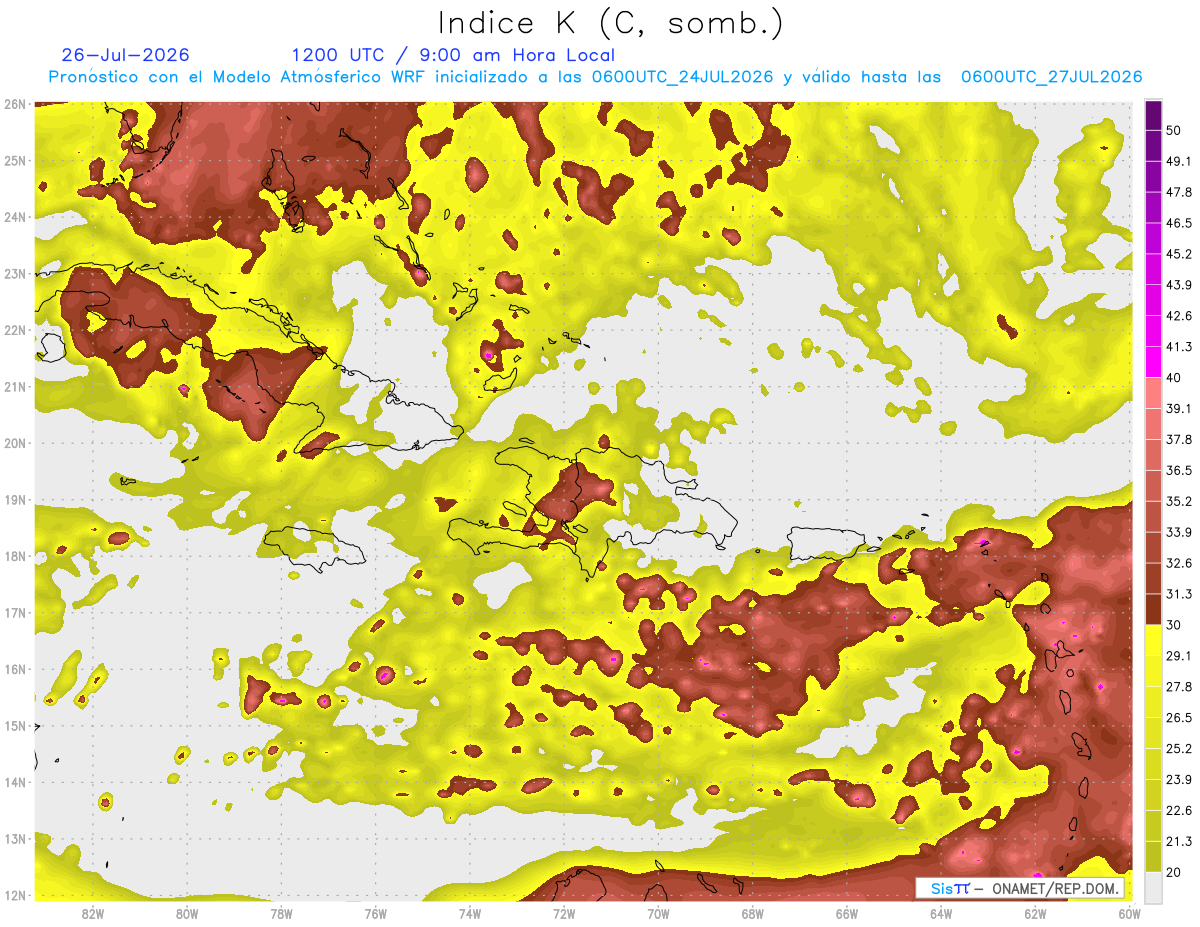Select the 26N latitude axis label
The height and width of the screenshot is (927, 1200).
pyautogui.click(x=14, y=104)
